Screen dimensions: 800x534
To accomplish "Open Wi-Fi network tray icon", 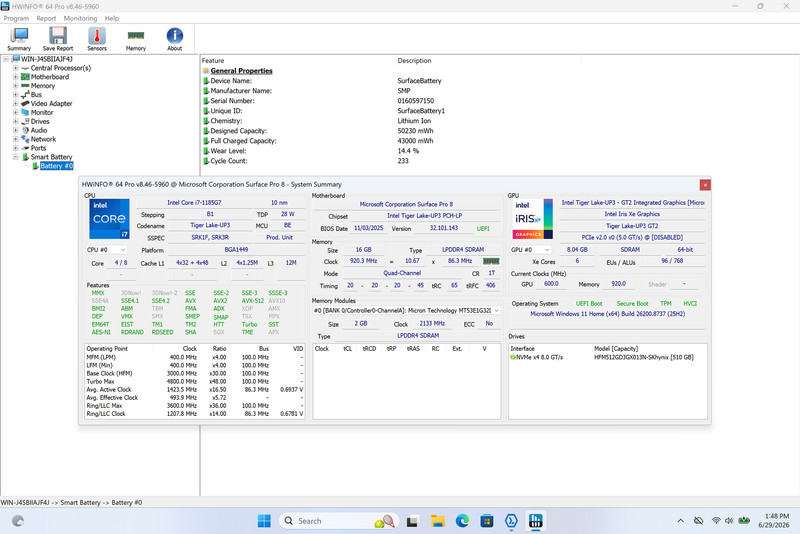I will [x=716, y=521].
